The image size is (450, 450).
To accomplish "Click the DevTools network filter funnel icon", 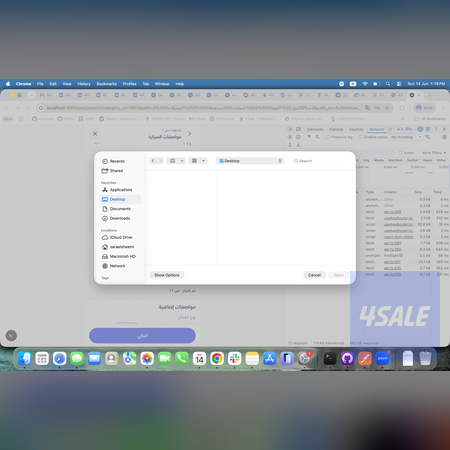I will click(x=309, y=137).
